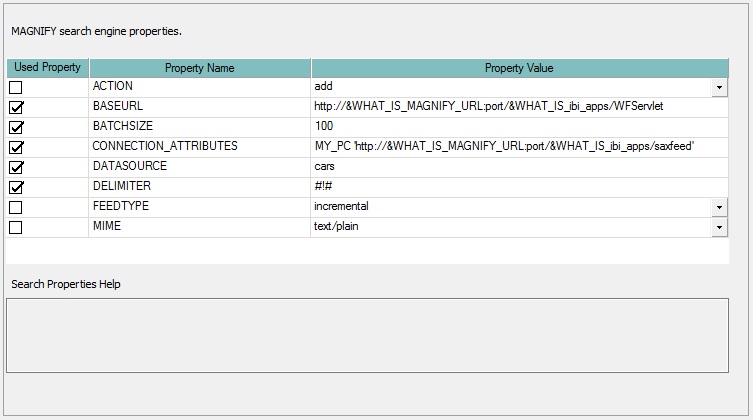The width and height of the screenshot is (753, 420).
Task: Click the Property Value column header
Action: point(519,68)
